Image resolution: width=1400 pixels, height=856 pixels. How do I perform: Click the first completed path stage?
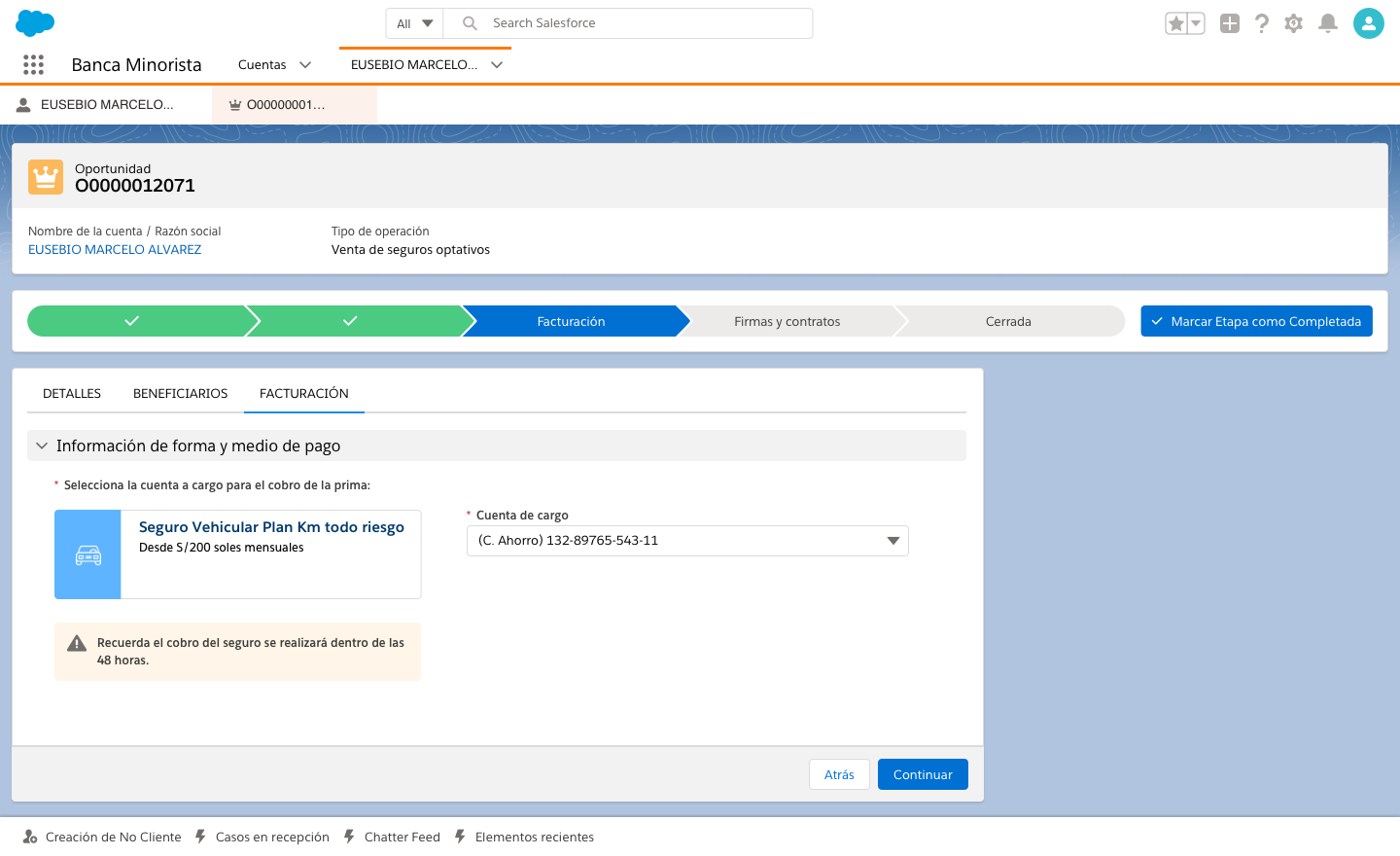point(136,321)
